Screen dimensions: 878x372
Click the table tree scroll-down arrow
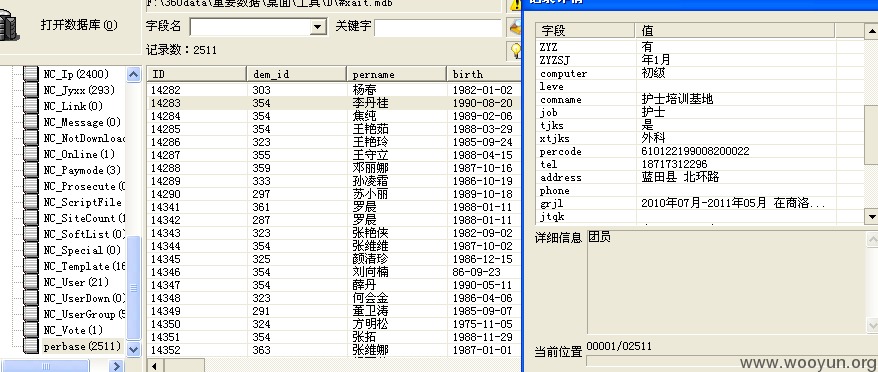133,349
